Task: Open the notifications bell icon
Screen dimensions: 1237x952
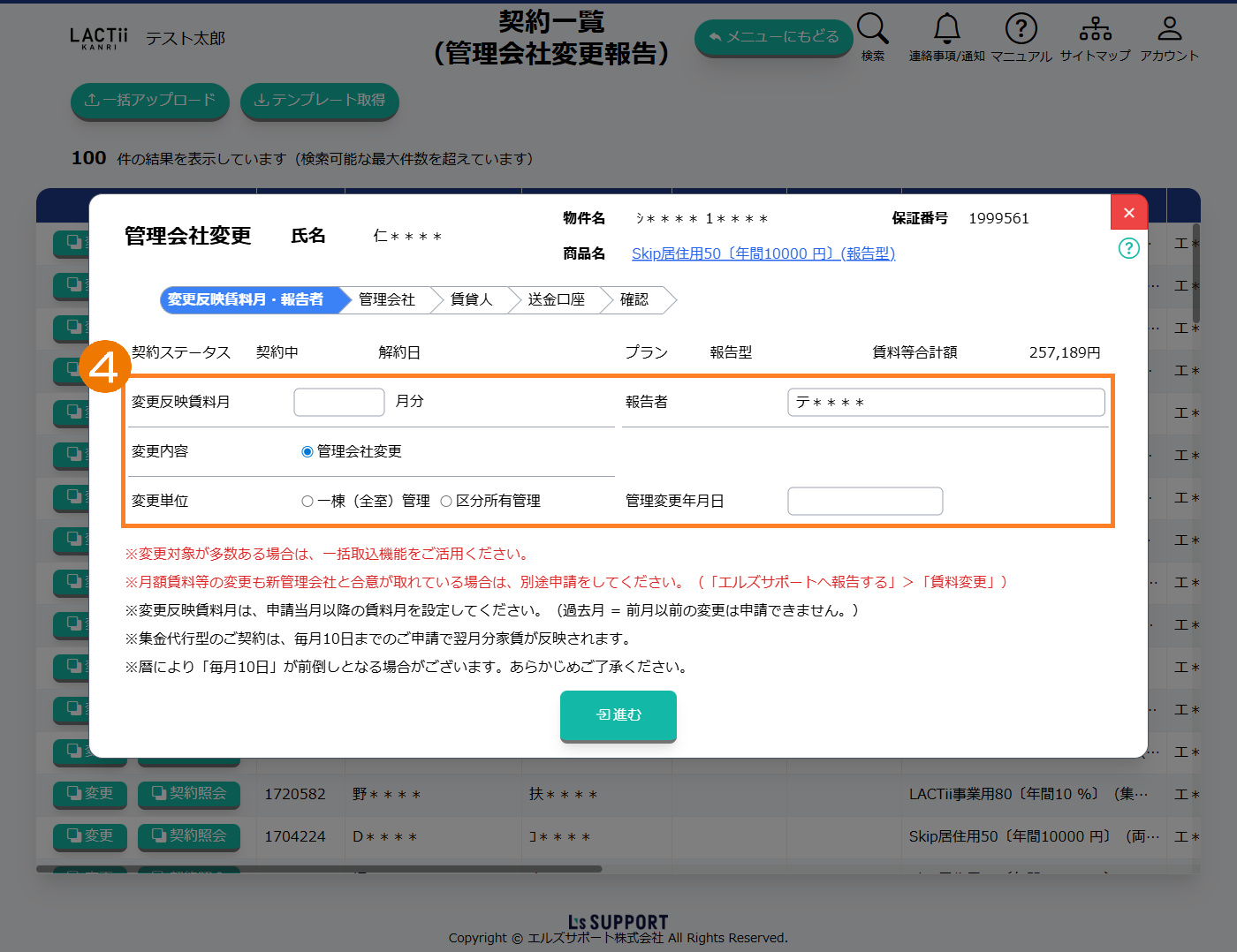Action: tap(946, 30)
